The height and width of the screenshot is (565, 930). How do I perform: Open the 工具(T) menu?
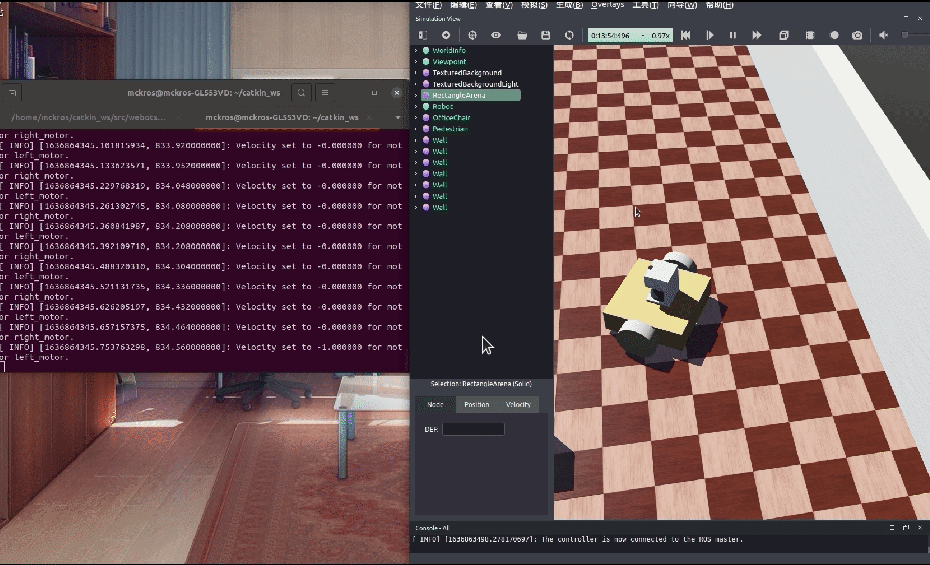coord(645,5)
